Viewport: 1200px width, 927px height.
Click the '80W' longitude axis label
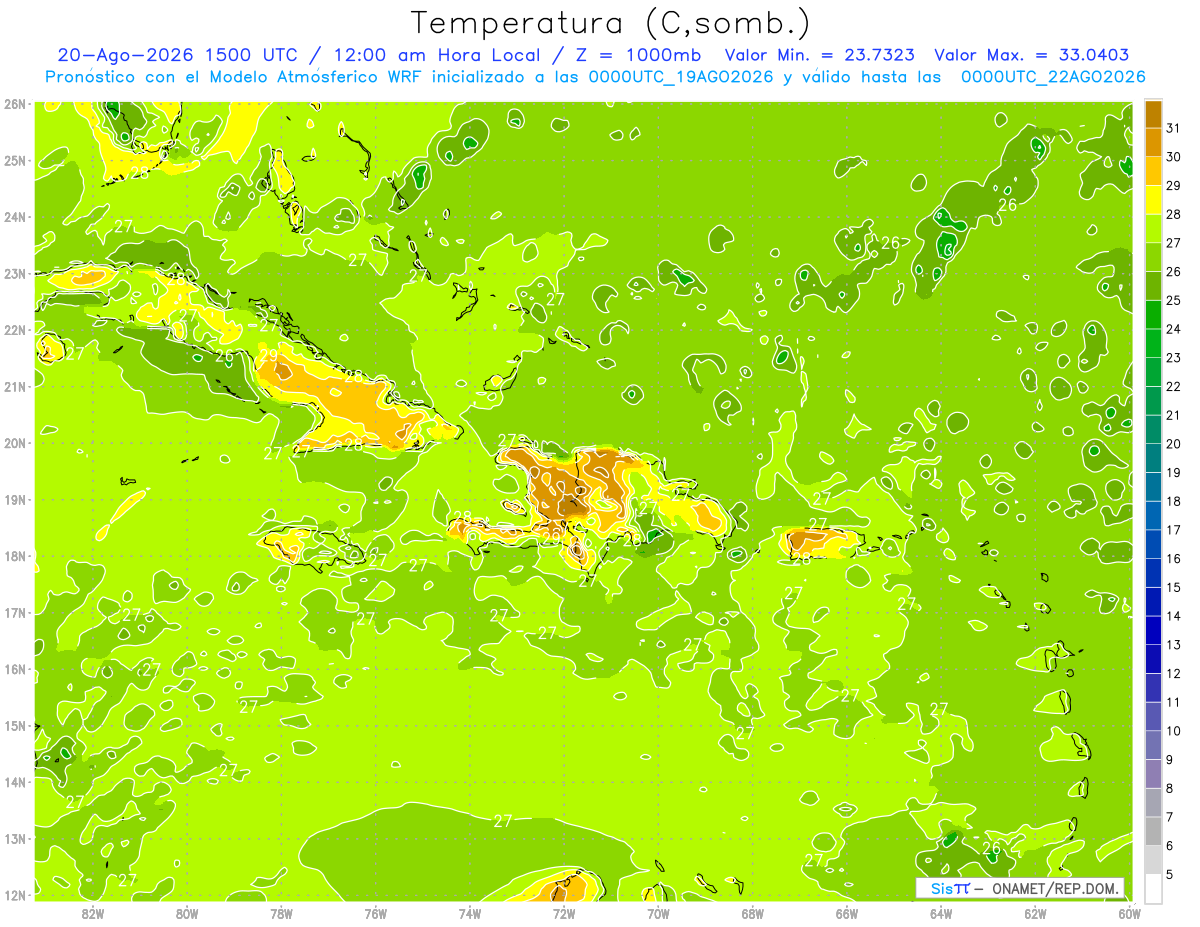click(187, 913)
